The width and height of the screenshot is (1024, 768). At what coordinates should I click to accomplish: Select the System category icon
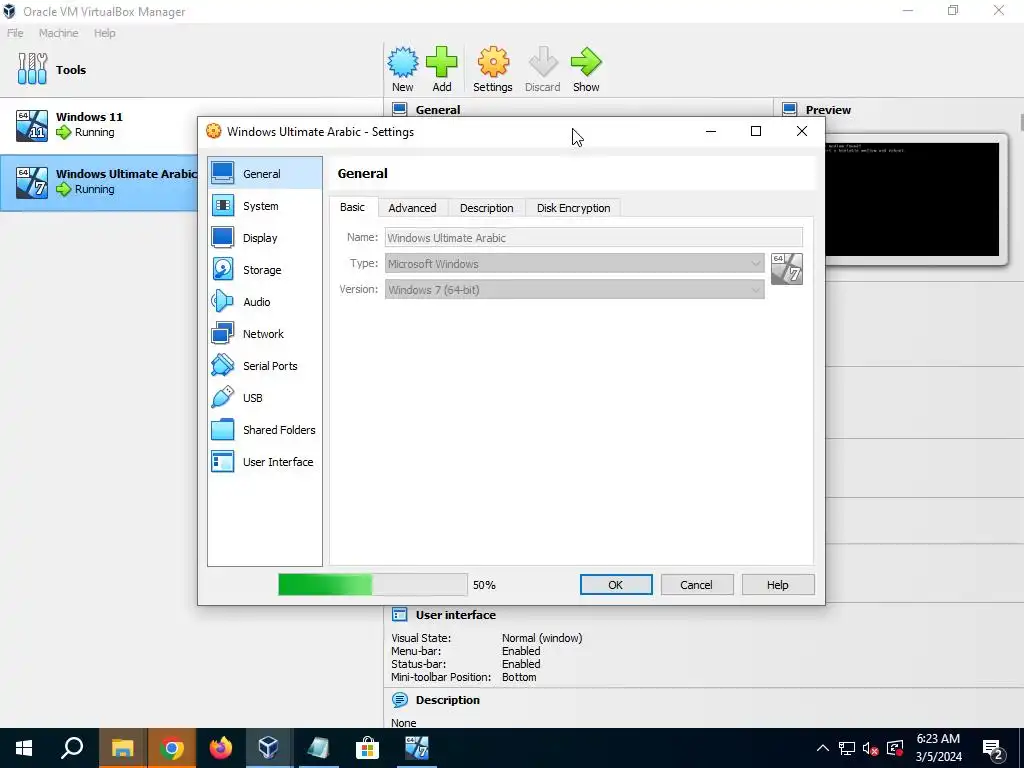(x=223, y=206)
